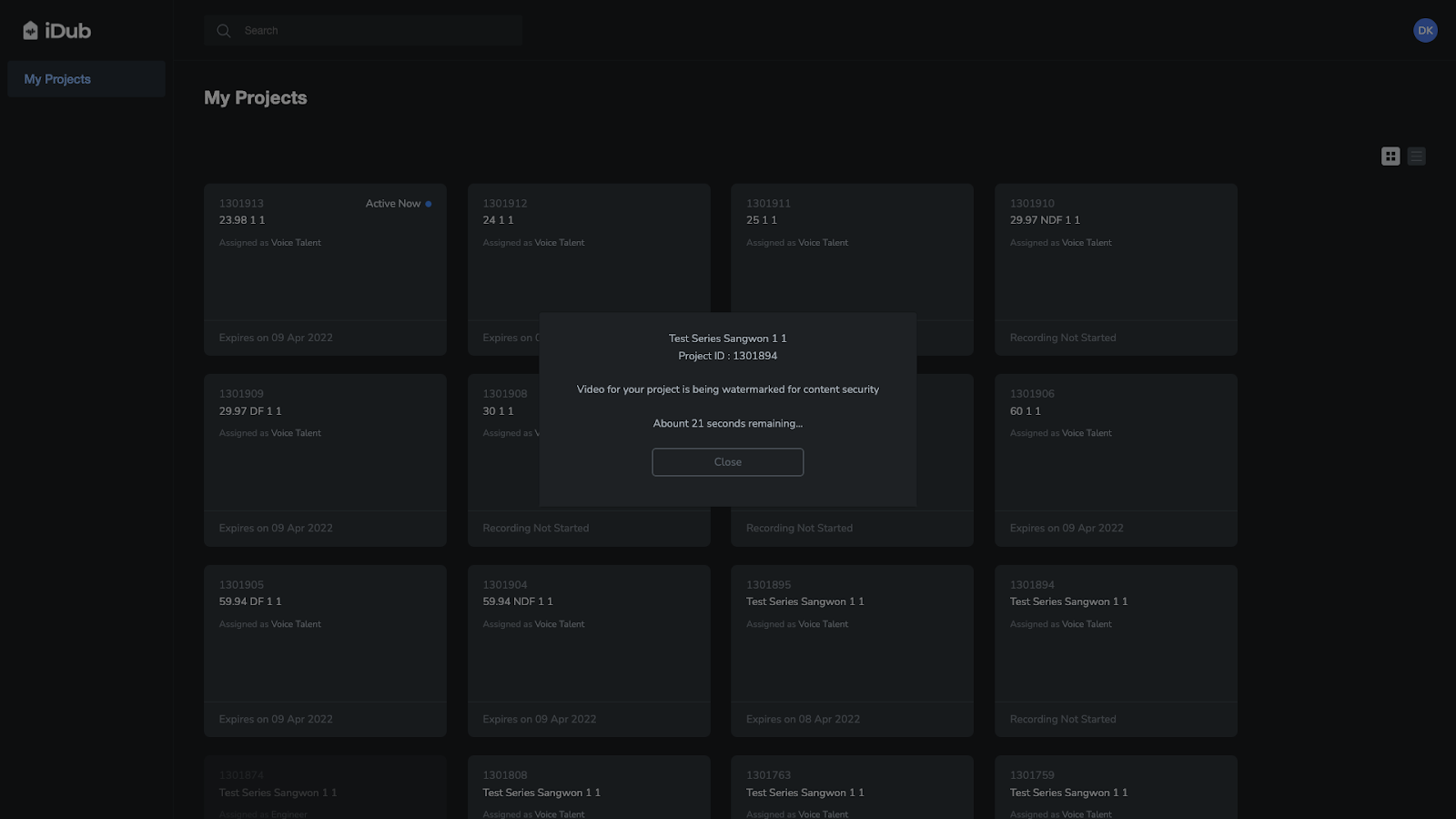
Task: Click Assigned as Voice Talent on card 1301905
Action: pyautogui.click(x=270, y=624)
